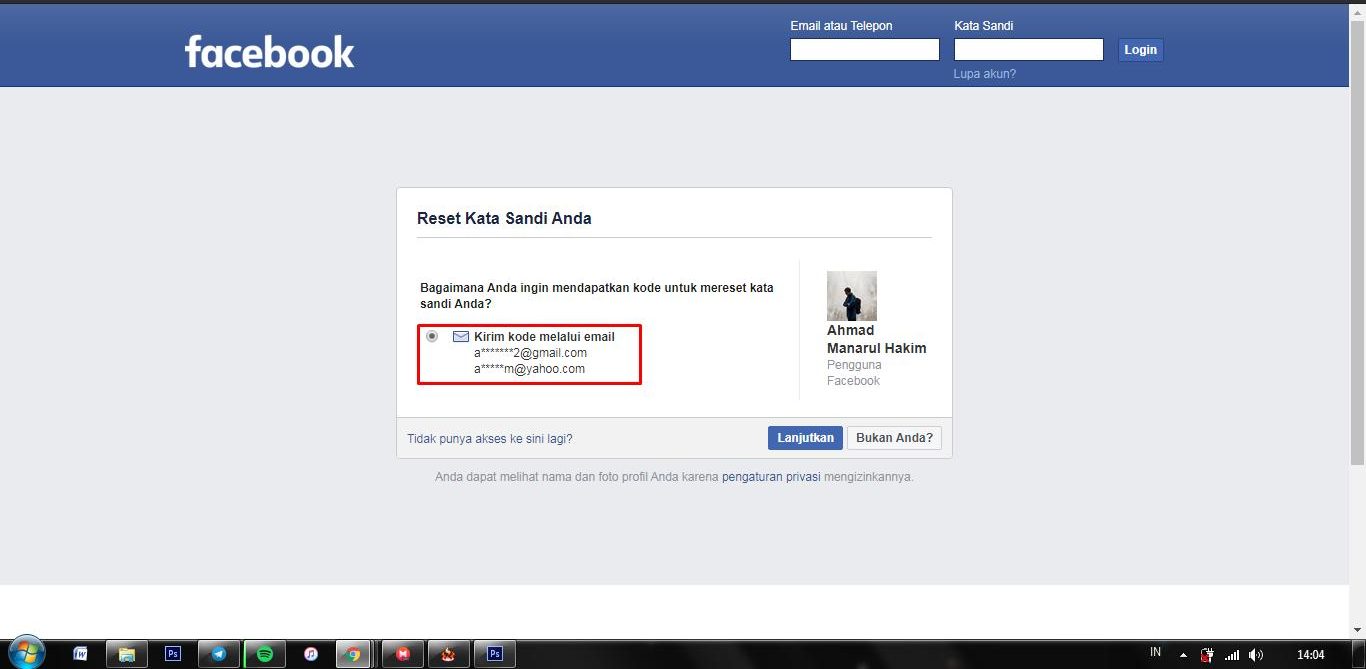Open Spotify from the taskbar

coord(265,654)
